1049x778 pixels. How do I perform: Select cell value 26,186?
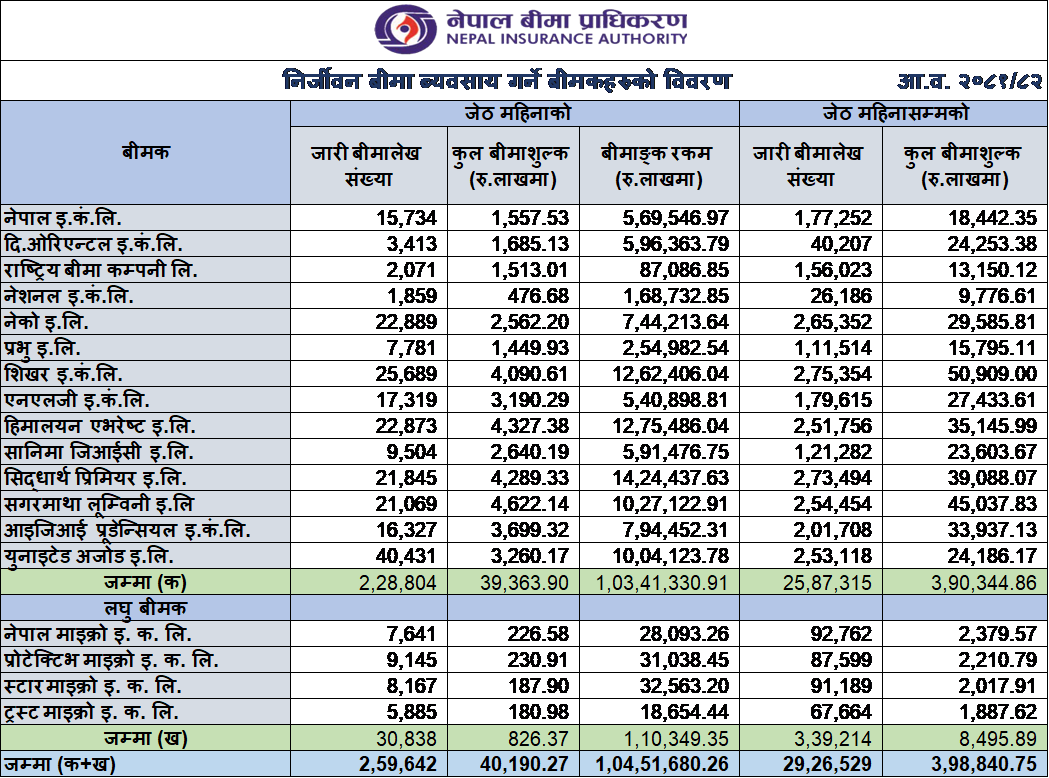pos(842,296)
